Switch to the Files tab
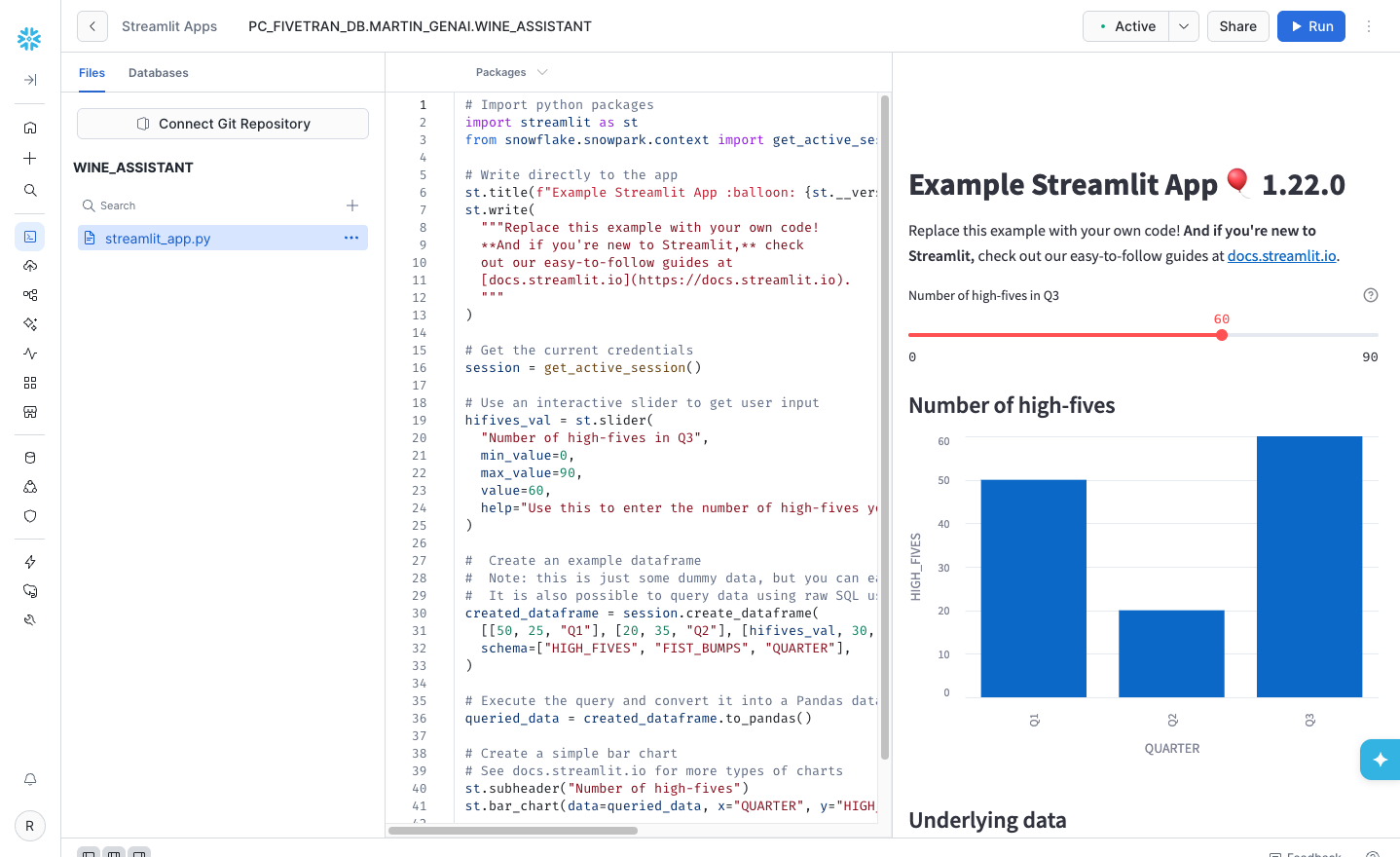This screenshot has height=857, width=1400. [92, 73]
